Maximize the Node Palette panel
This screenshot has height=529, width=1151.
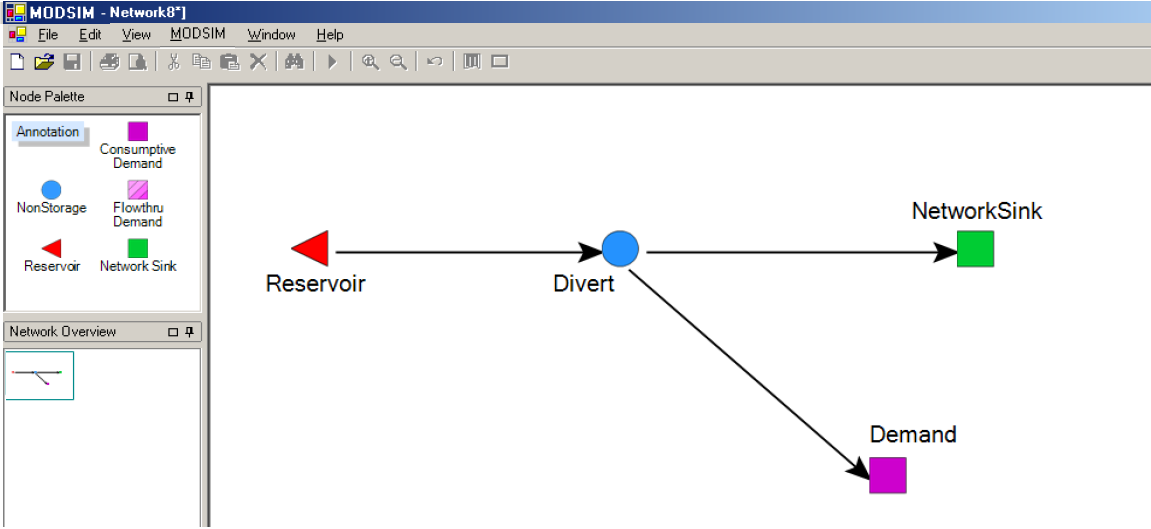pyautogui.click(x=172, y=97)
